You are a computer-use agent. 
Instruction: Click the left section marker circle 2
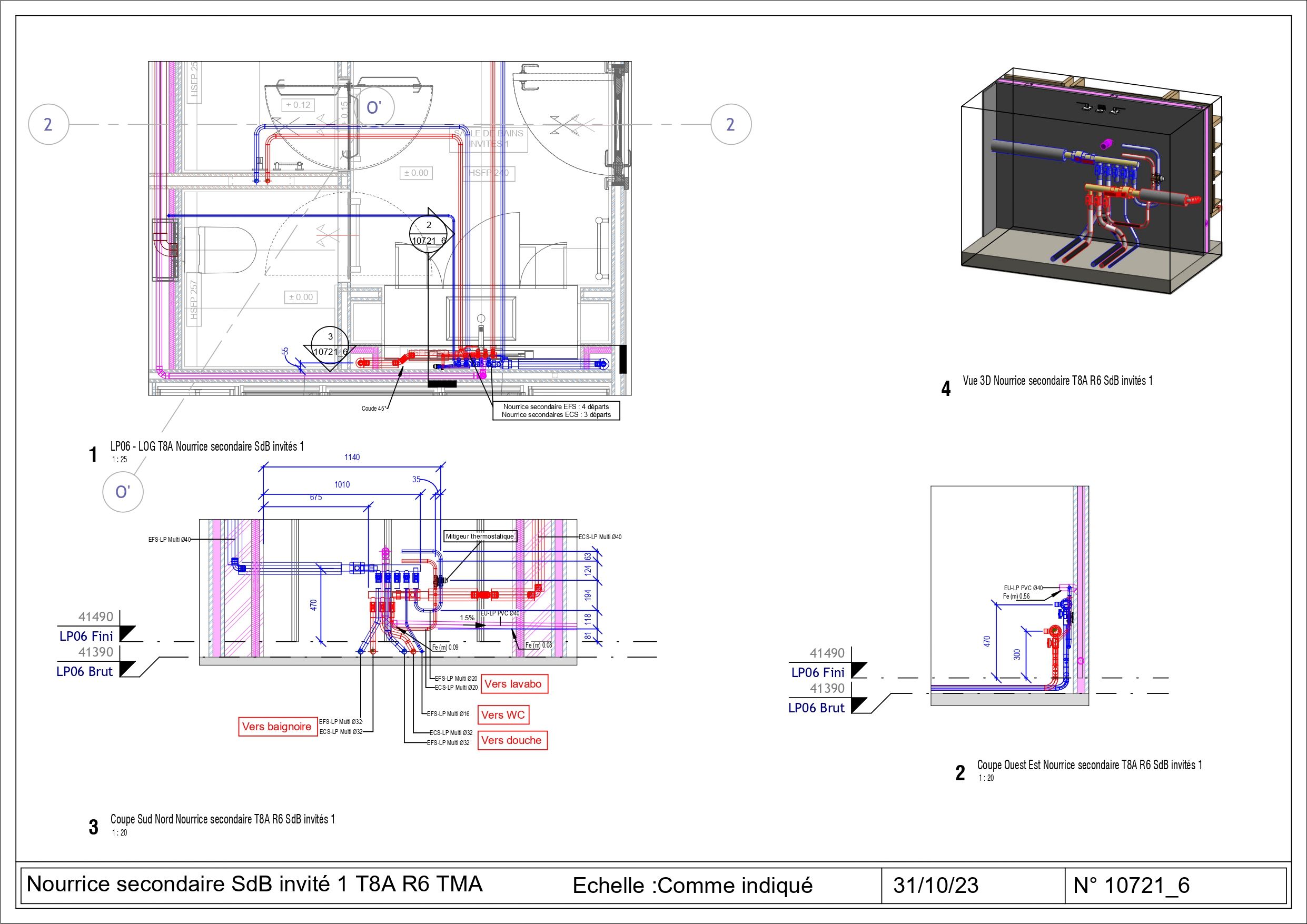point(48,124)
